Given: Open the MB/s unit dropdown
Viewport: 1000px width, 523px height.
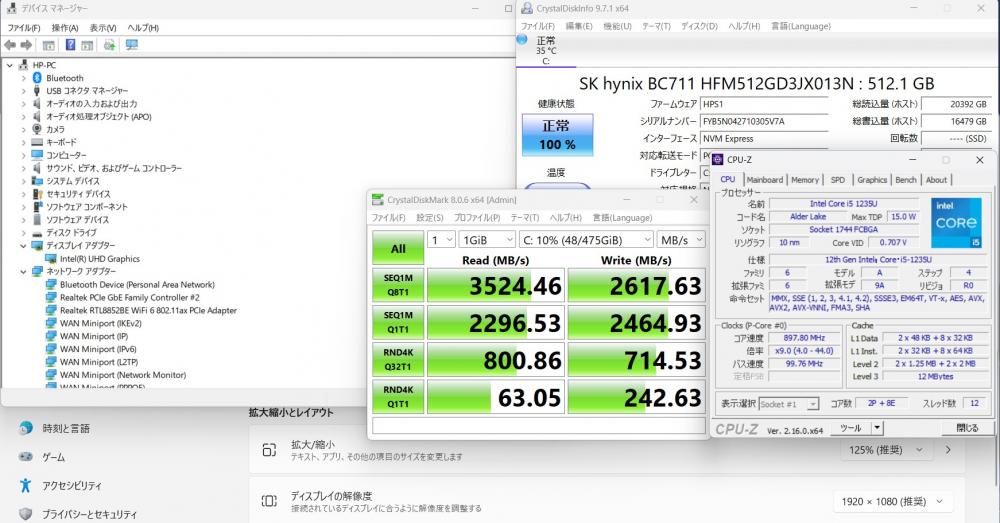Looking at the screenshot, I should (x=680, y=240).
